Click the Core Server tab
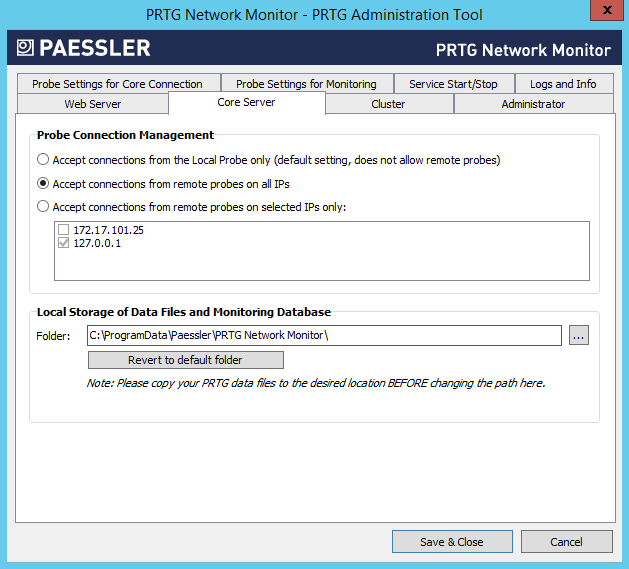Viewport: 629px width, 569px height. [x=246, y=103]
